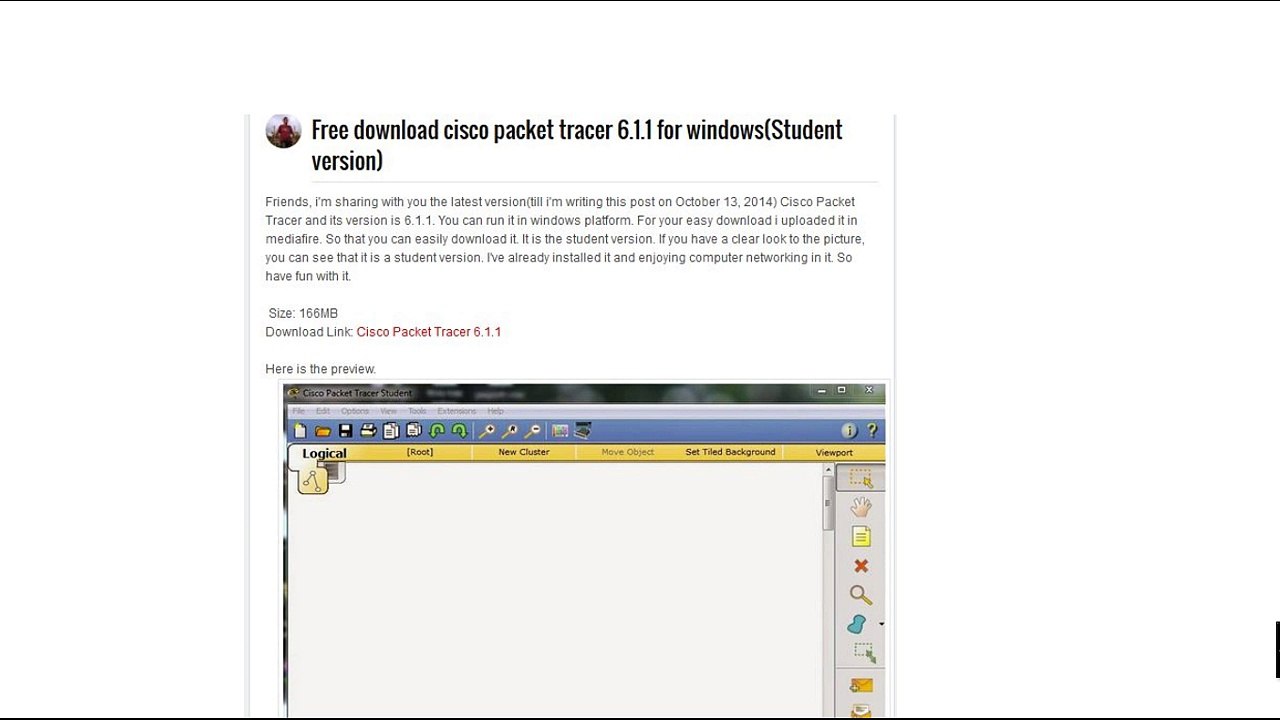The width and height of the screenshot is (1280, 720).
Task: Open the Extensions menu
Action: (457, 411)
